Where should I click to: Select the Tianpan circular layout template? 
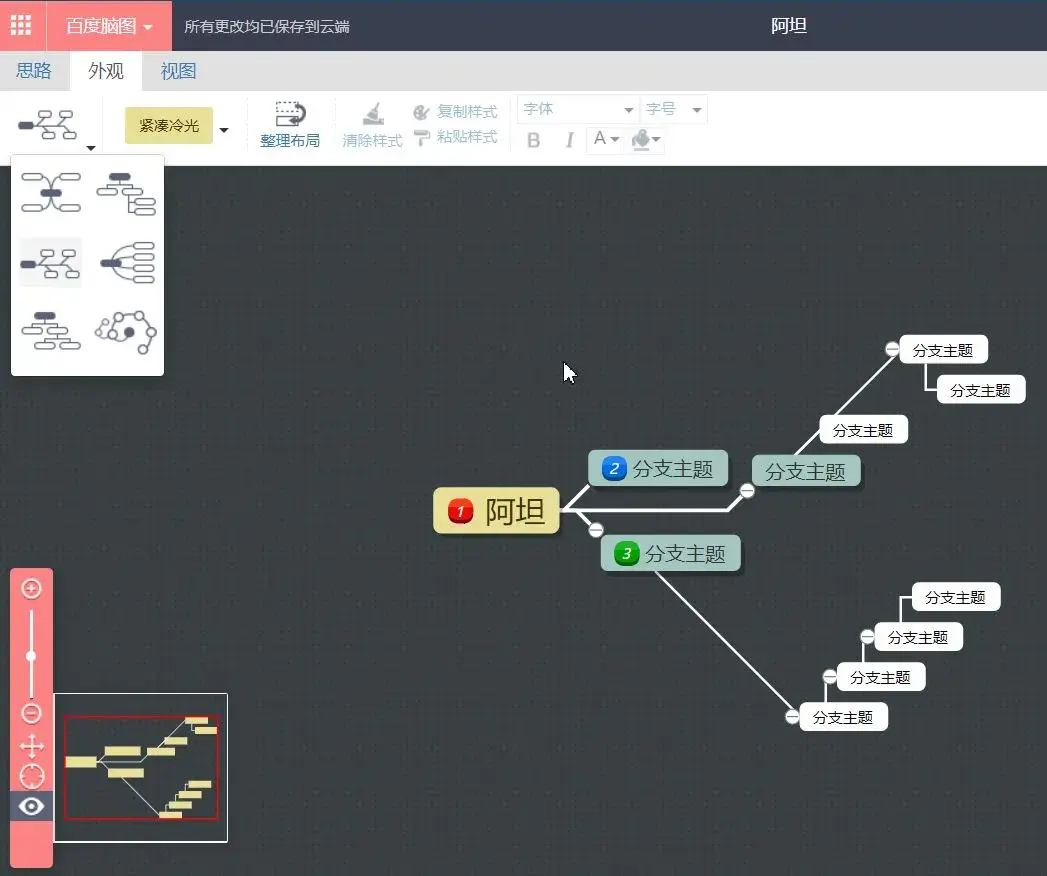click(126, 331)
